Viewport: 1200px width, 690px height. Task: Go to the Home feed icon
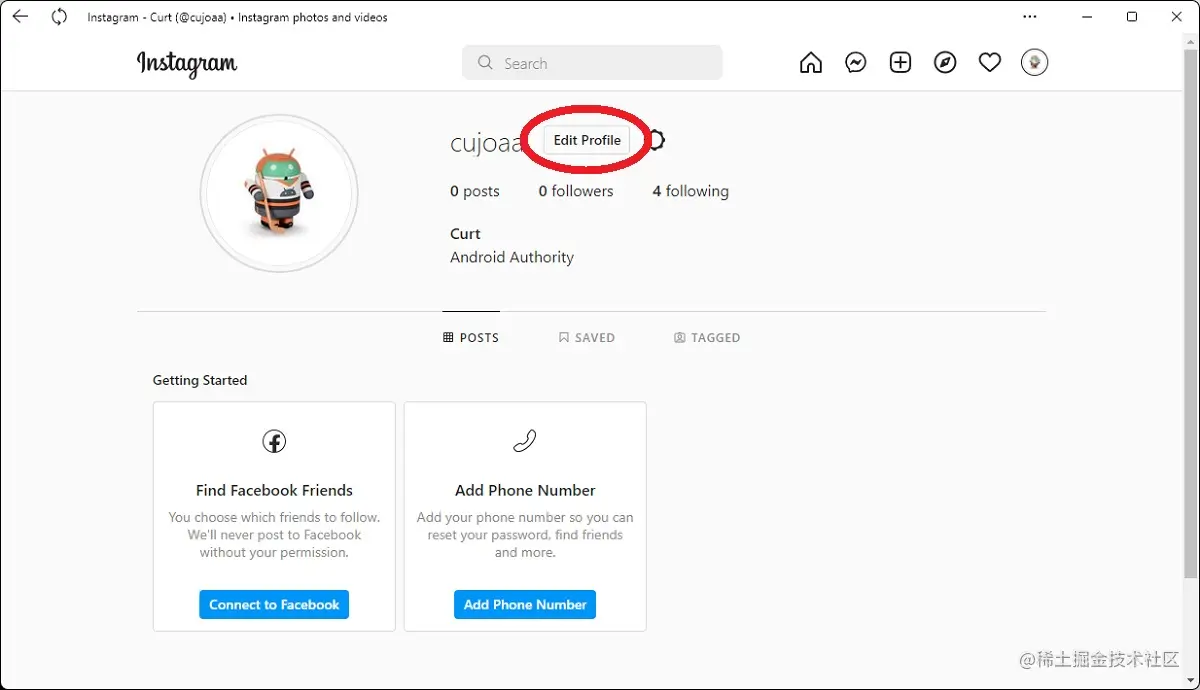(x=811, y=63)
